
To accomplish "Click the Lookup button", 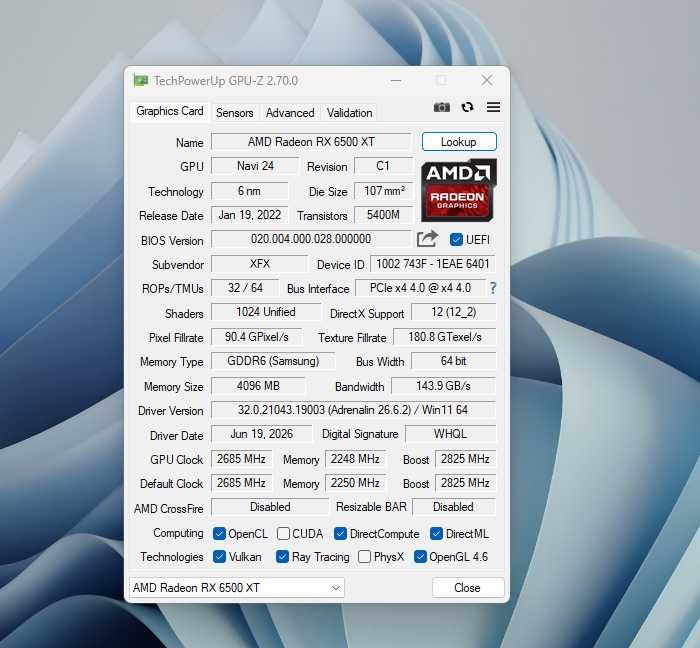I will click(459, 142).
